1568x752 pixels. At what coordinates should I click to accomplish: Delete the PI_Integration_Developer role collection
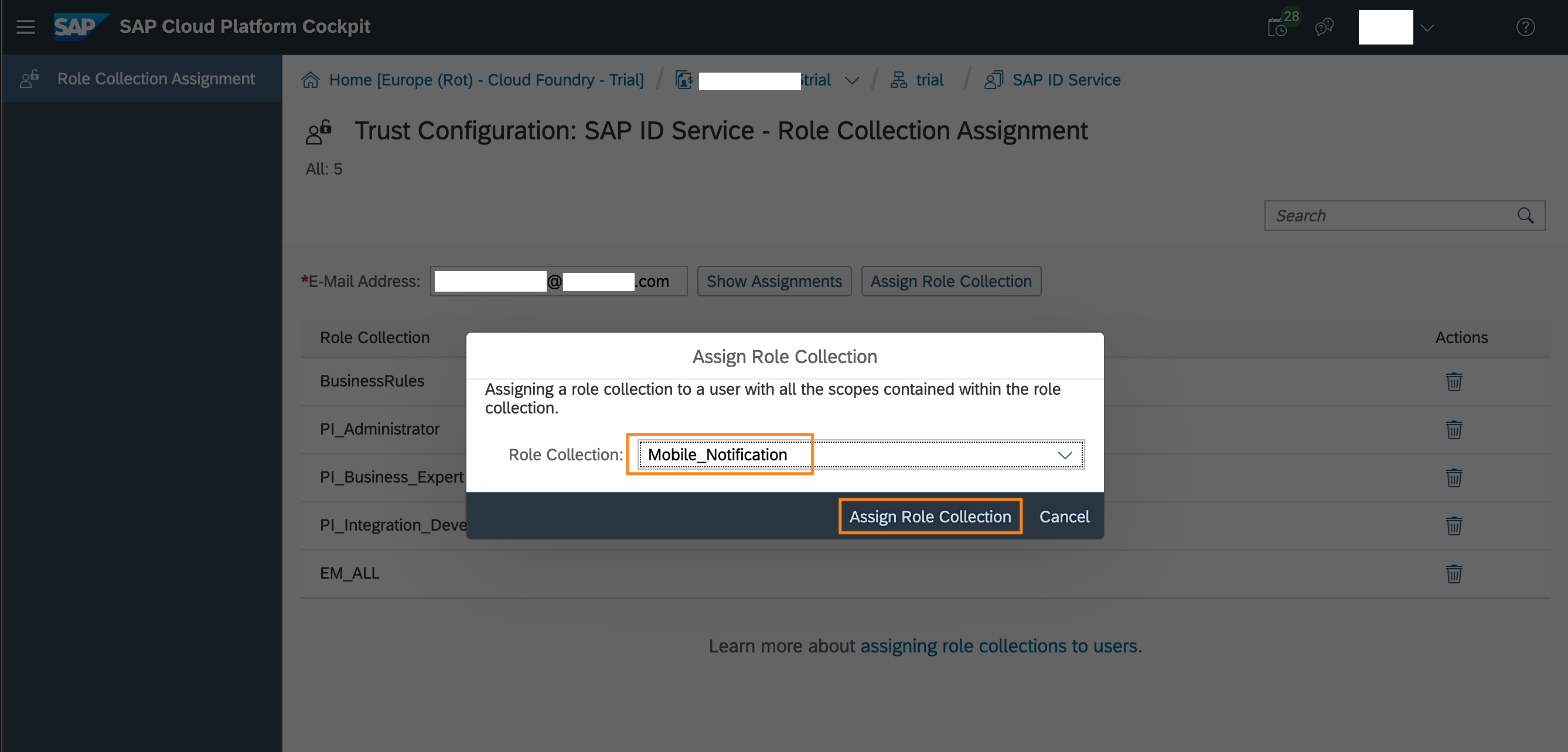(x=1454, y=526)
